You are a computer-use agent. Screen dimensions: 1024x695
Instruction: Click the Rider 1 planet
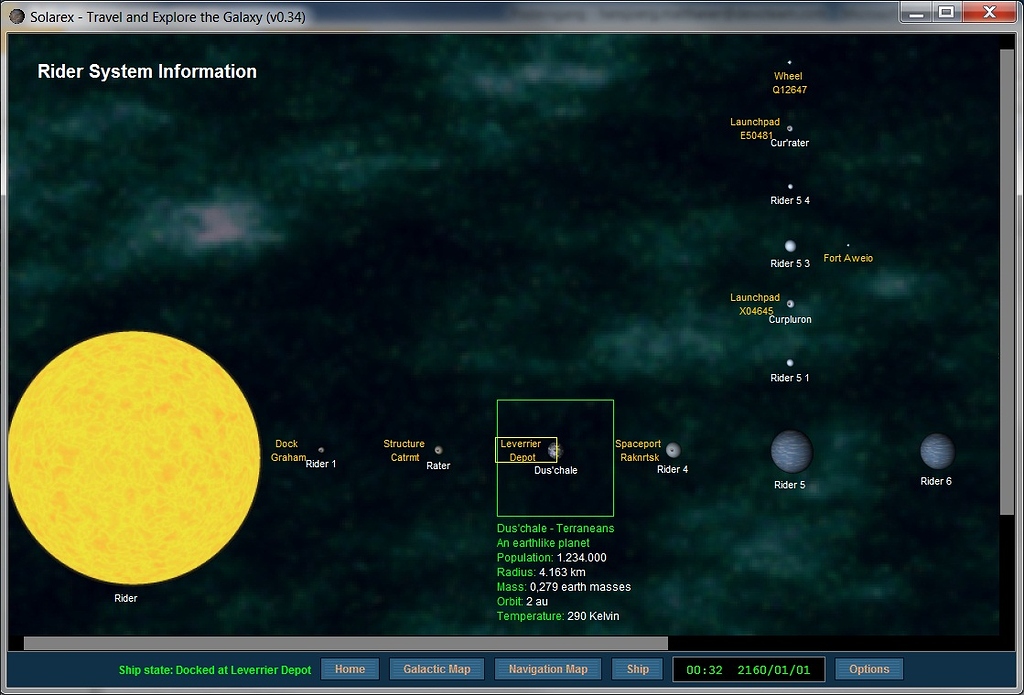[321, 449]
